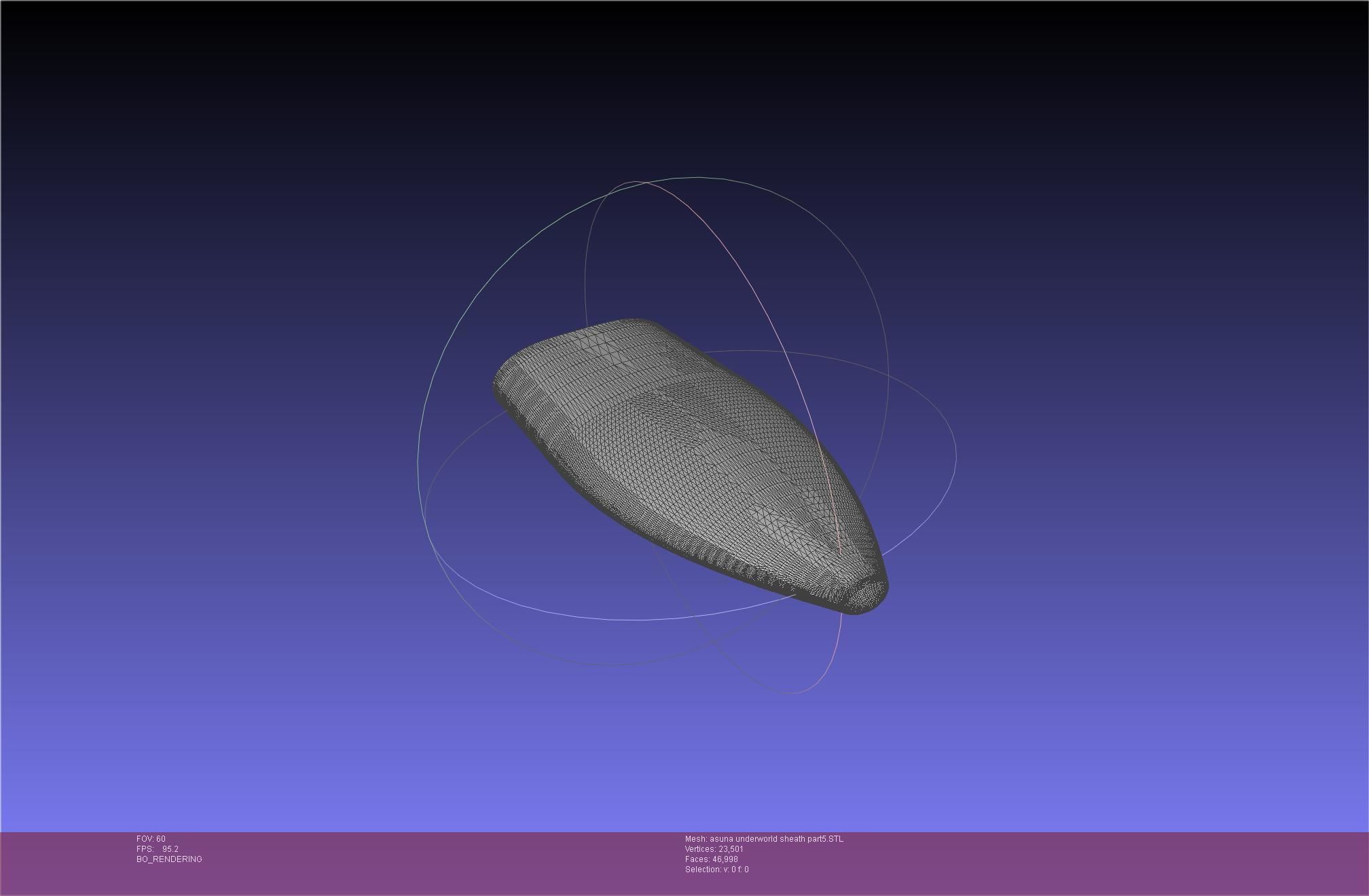Click the Selection v: 0 f: 0 text
This screenshot has width=1369, height=896.
(x=716, y=870)
